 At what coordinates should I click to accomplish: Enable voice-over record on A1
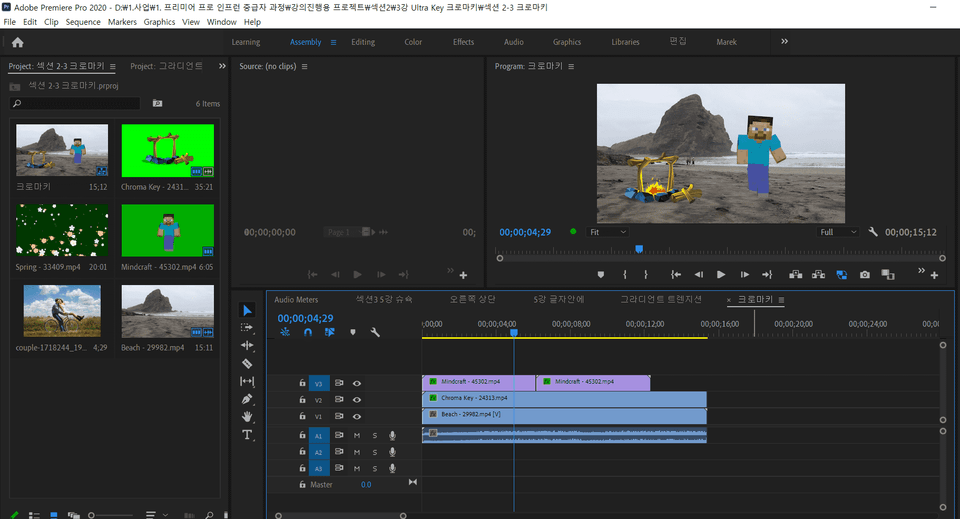[392, 436]
